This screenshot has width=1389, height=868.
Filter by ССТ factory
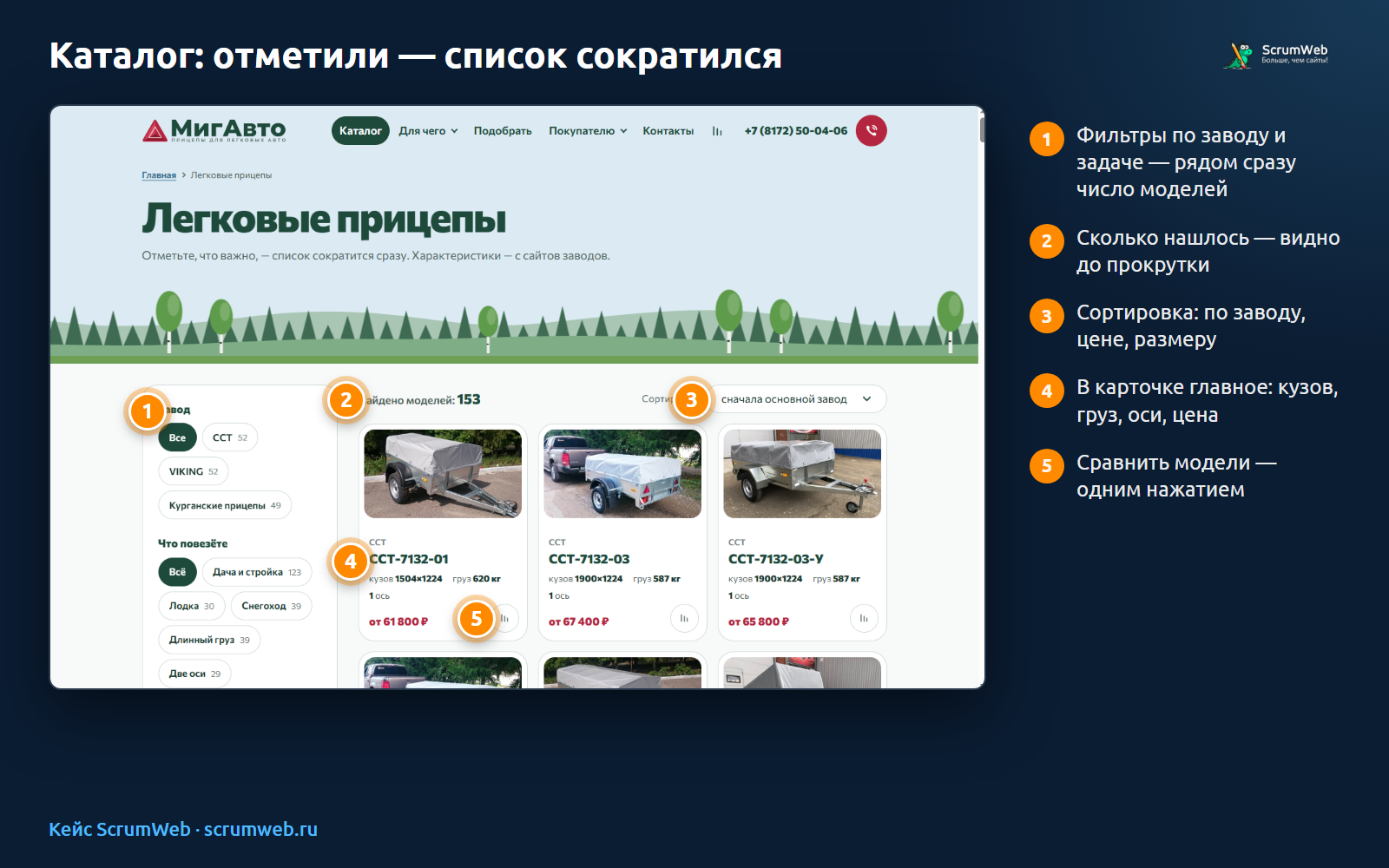tap(230, 437)
